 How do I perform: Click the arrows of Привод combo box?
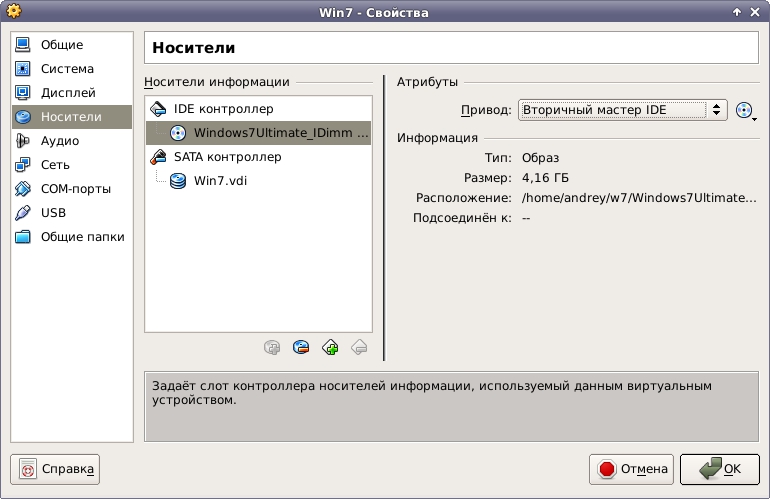tap(716, 110)
